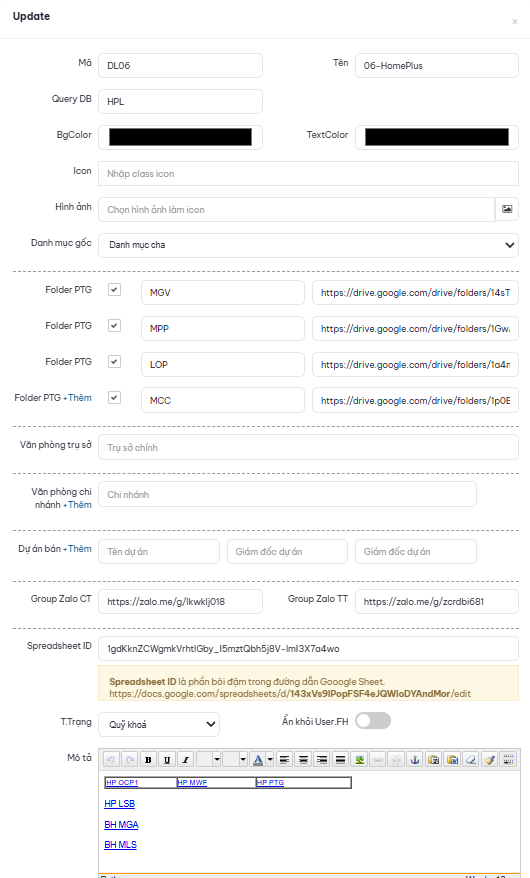Toggle underline formatting in the Mô tả editor

[166, 759]
